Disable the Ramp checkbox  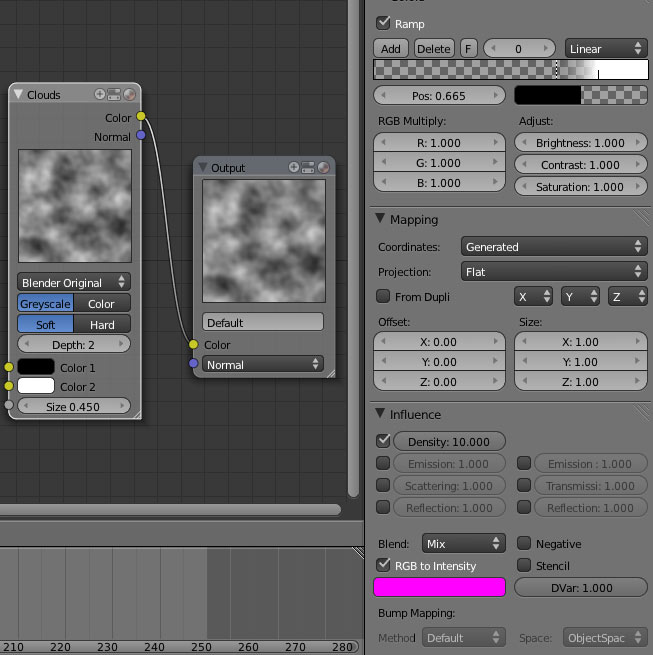pos(383,23)
